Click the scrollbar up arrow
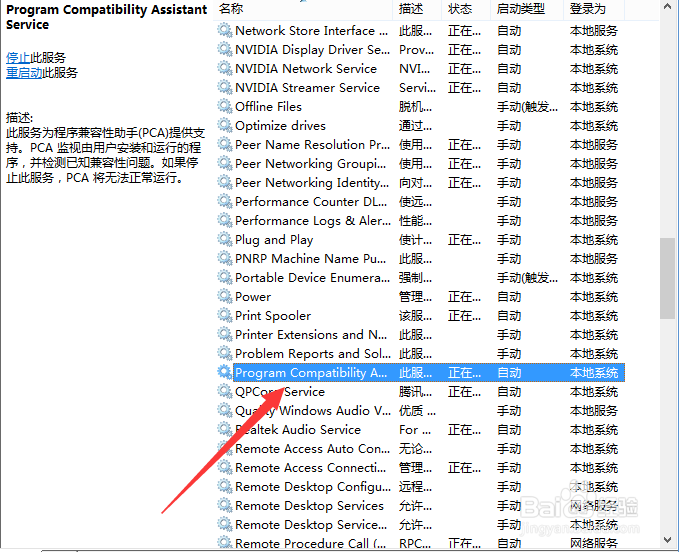The width and height of the screenshot is (679, 552). 668,6
